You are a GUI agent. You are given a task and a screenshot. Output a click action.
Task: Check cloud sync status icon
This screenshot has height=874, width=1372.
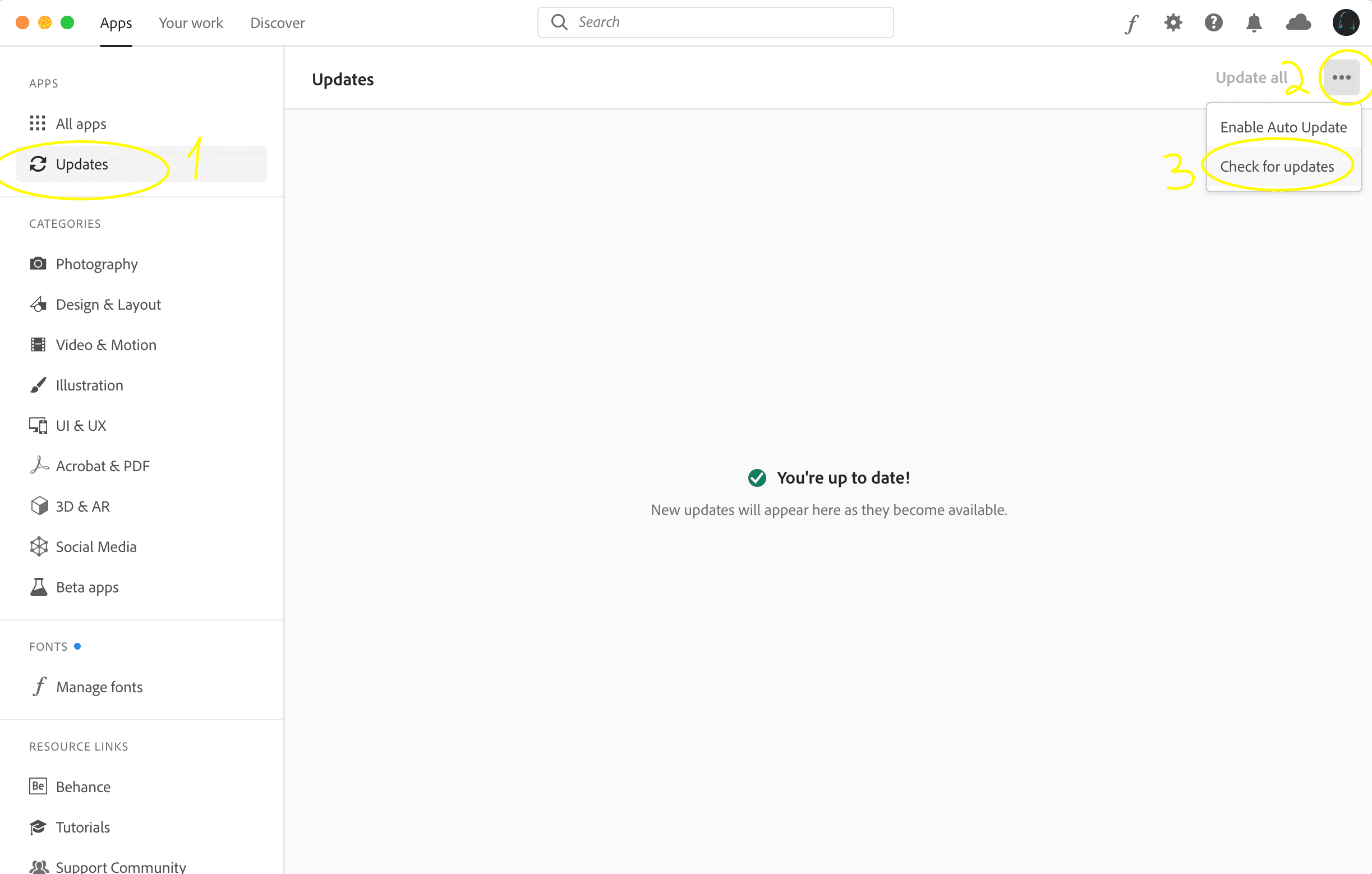click(1298, 23)
